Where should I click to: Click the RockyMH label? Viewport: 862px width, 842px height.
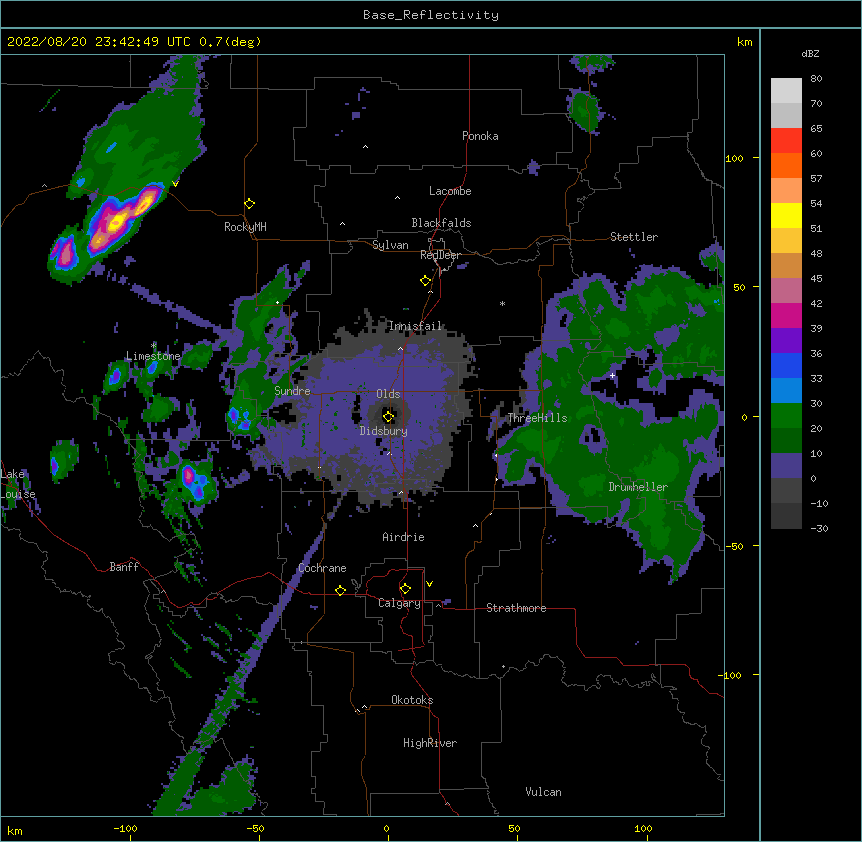245,227
